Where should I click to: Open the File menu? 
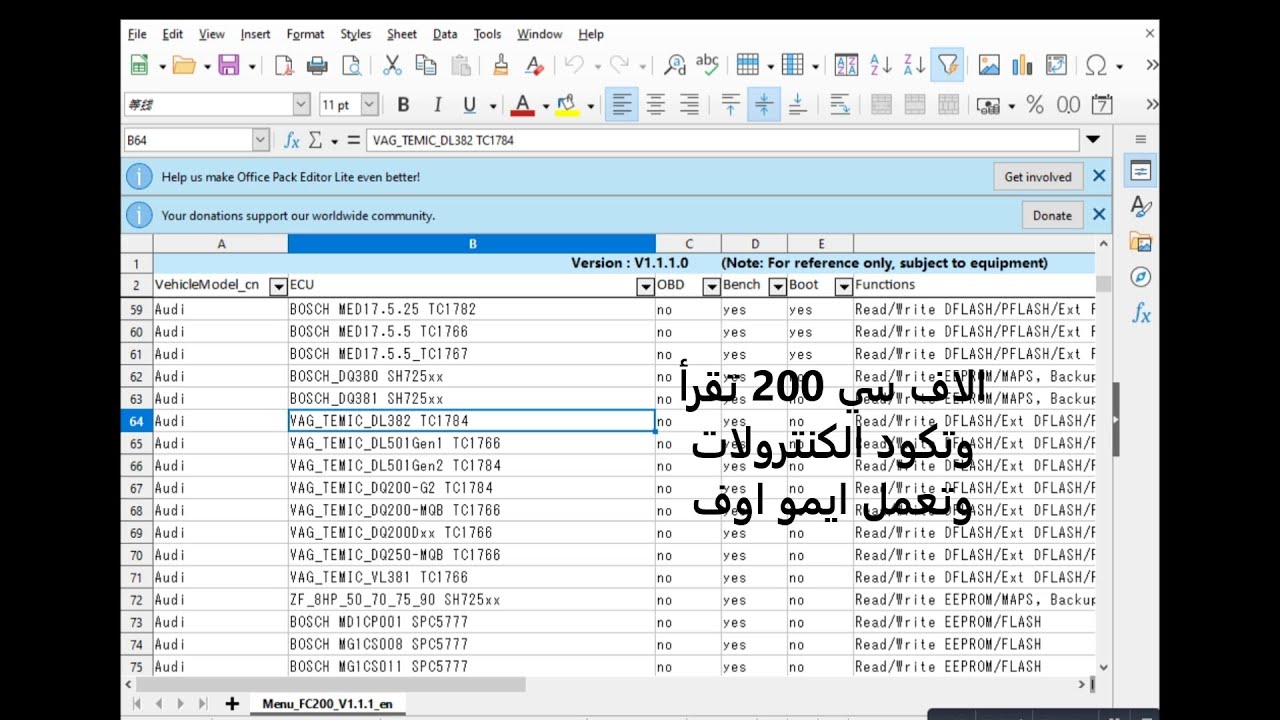[137, 34]
